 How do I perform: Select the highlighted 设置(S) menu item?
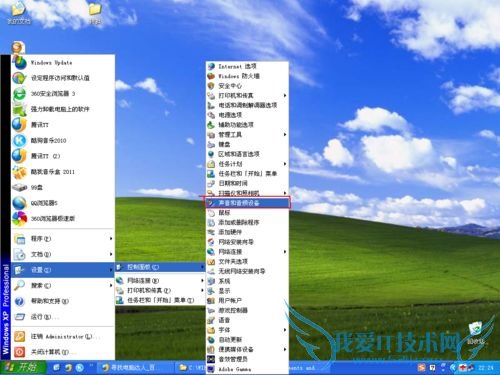coord(63,270)
